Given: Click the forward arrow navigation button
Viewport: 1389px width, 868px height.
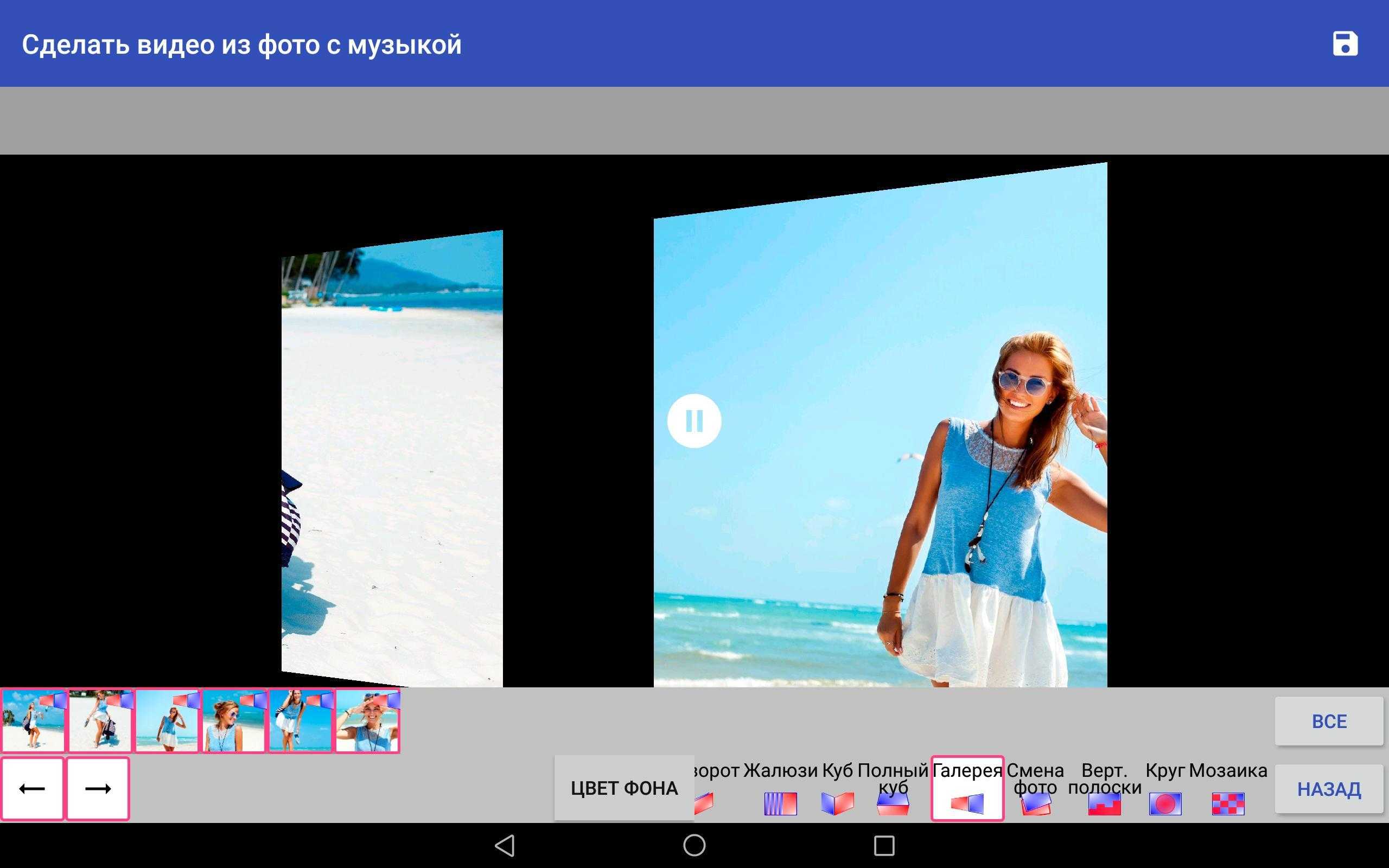Looking at the screenshot, I should (x=97, y=787).
